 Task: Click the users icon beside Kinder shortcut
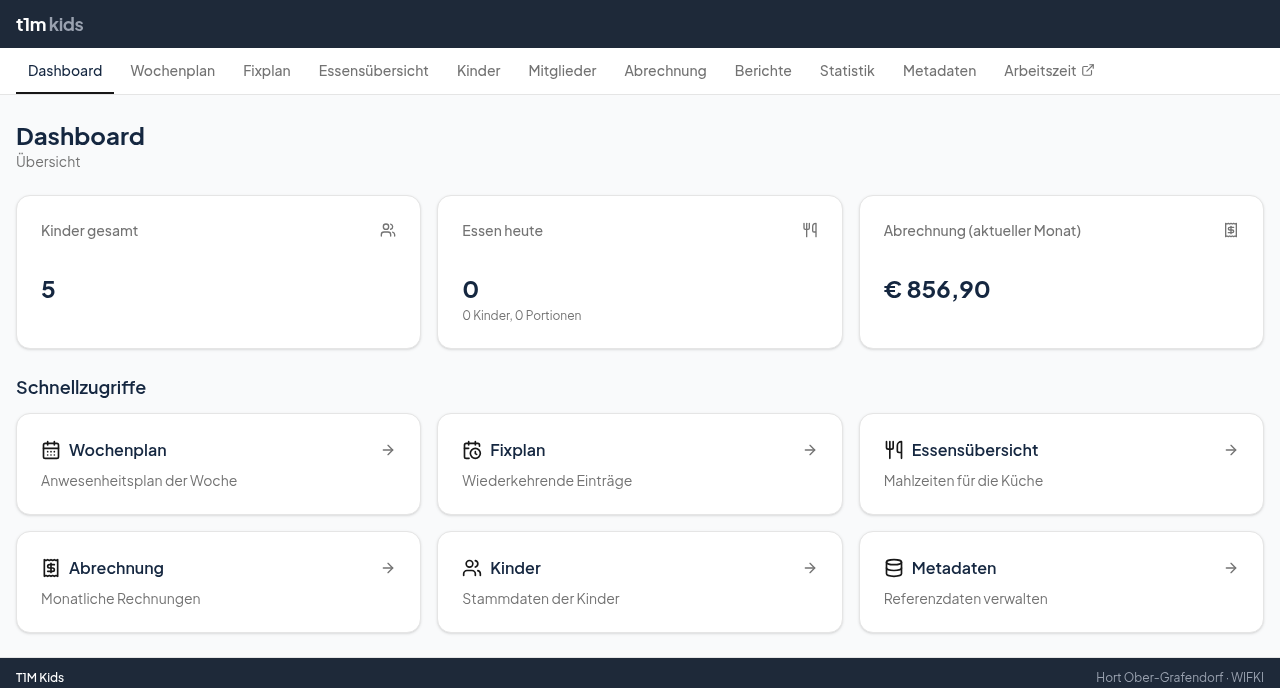tap(472, 568)
